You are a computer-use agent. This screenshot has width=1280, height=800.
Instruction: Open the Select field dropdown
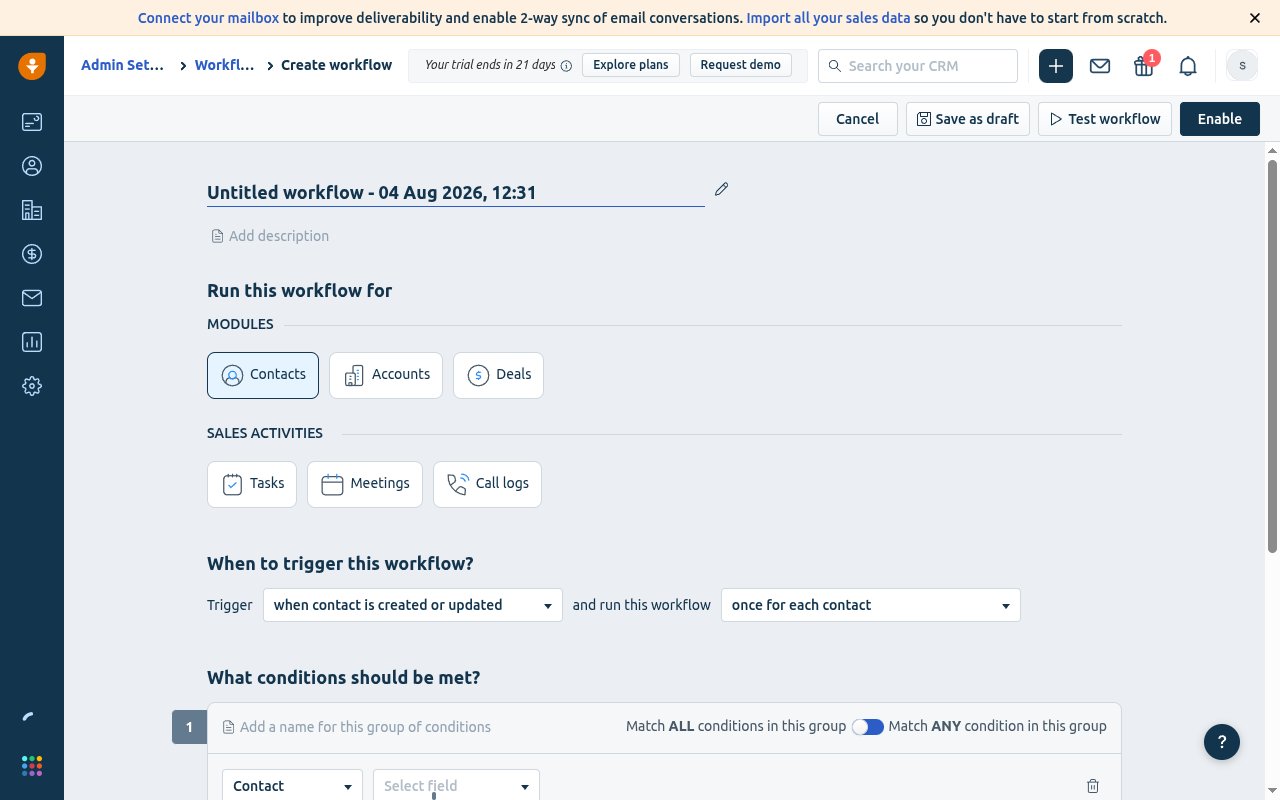coord(456,786)
